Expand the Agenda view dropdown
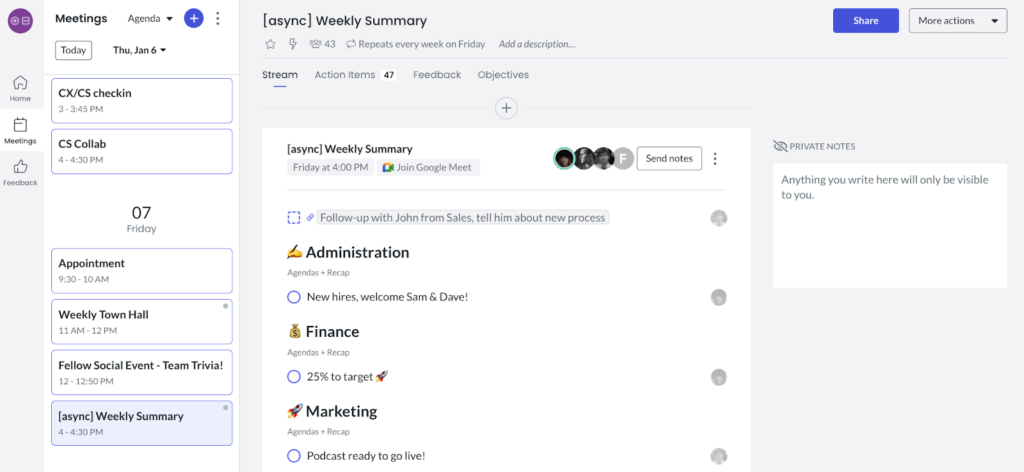The height and width of the screenshot is (472, 1024). pyautogui.click(x=150, y=19)
